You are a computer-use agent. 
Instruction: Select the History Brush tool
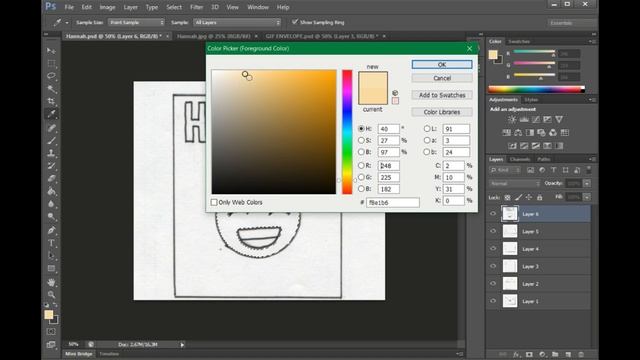pyautogui.click(x=51, y=166)
